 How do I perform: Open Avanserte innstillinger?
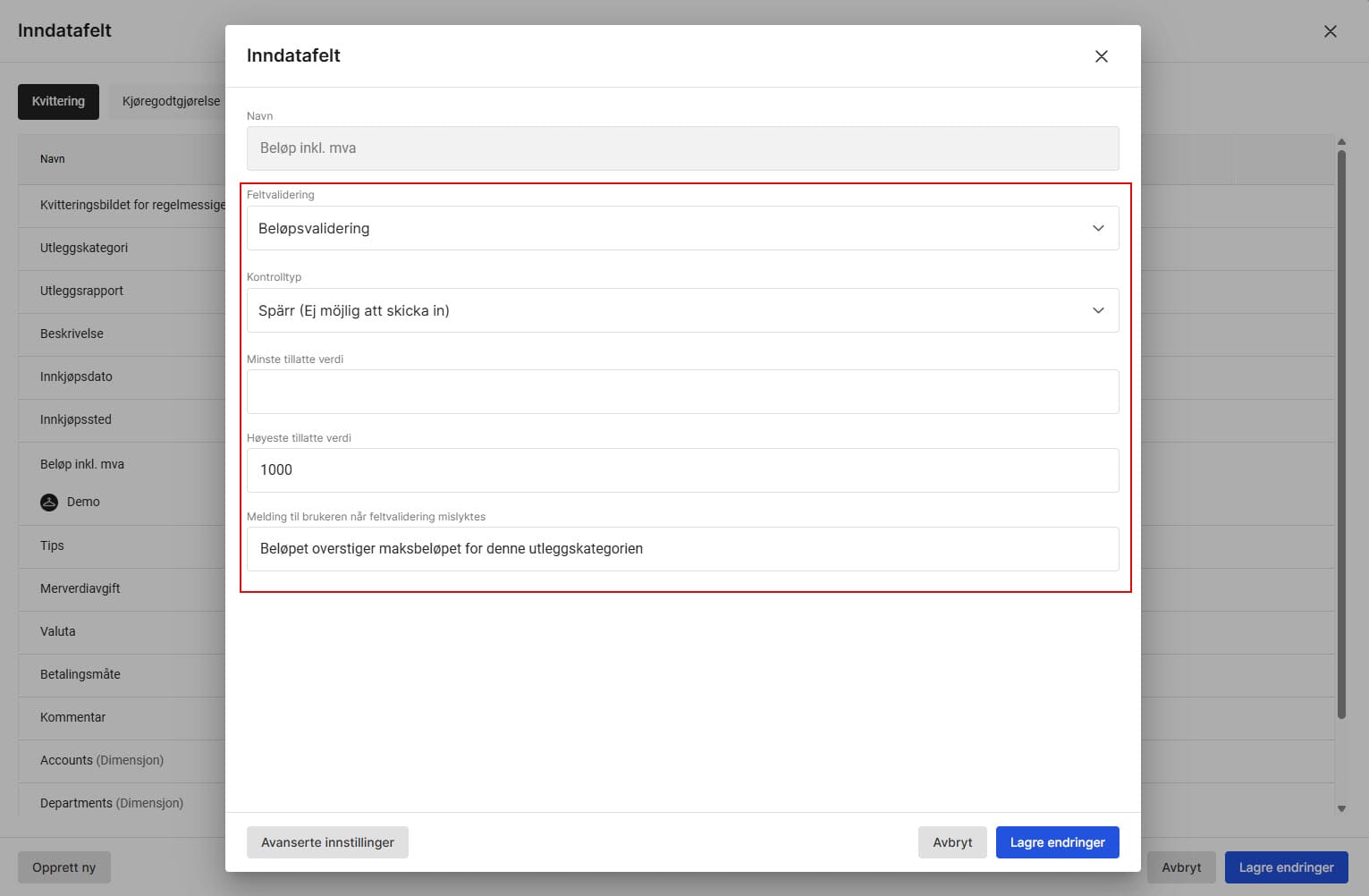[x=327, y=842]
